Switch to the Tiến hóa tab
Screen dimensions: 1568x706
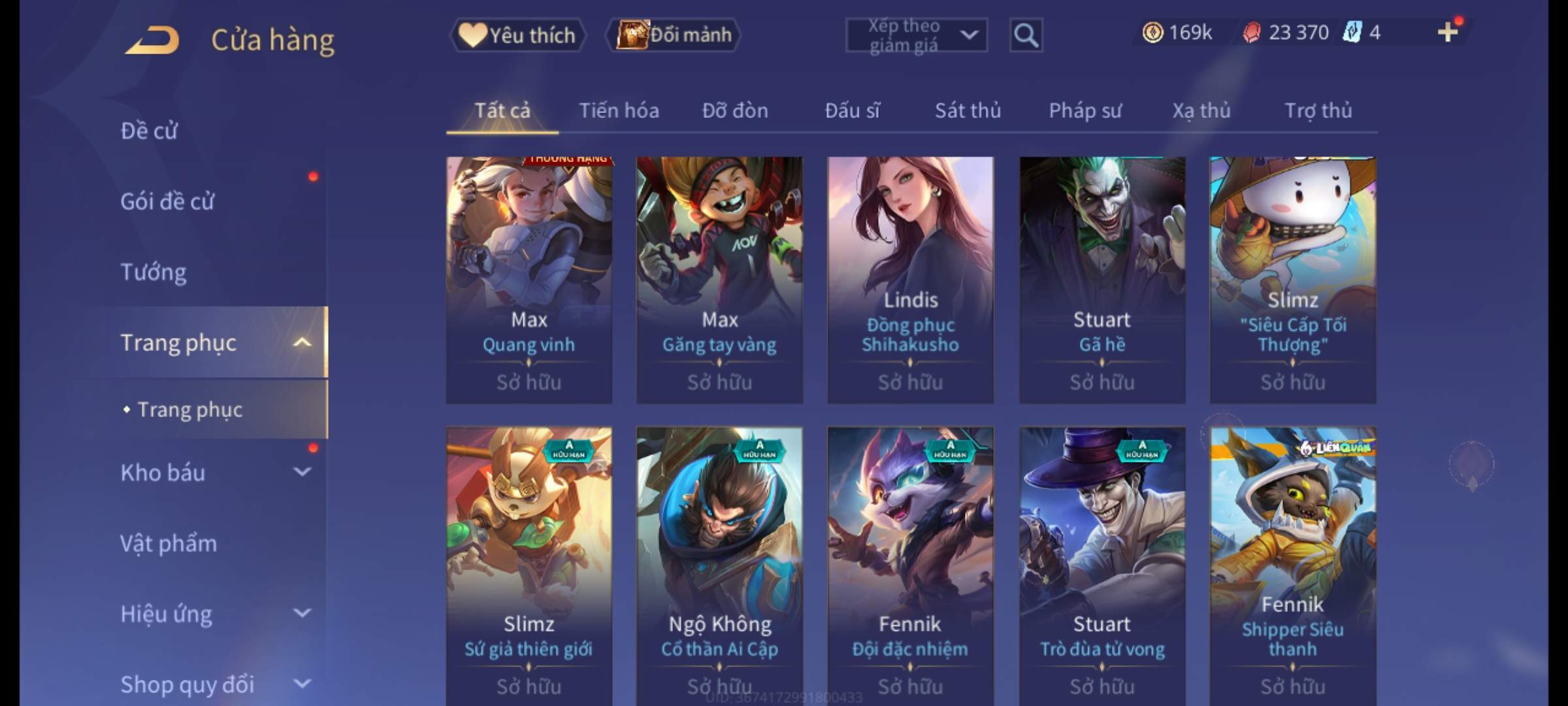[619, 110]
